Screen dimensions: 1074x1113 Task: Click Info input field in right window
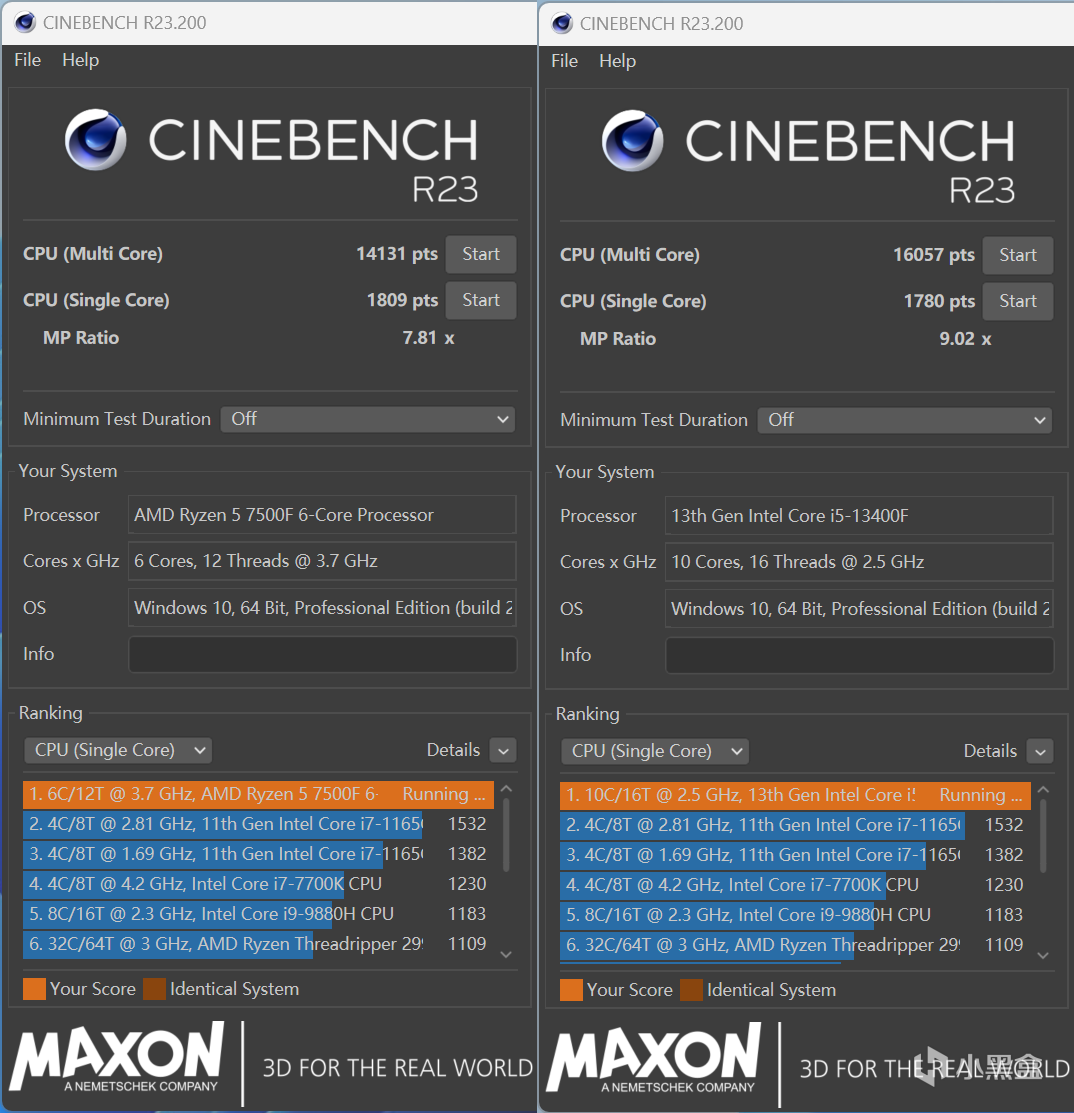coord(859,654)
